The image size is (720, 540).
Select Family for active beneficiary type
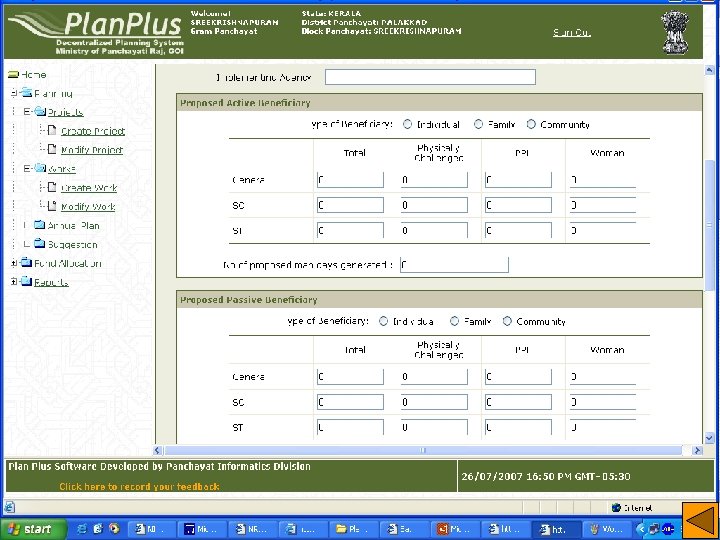[478, 124]
